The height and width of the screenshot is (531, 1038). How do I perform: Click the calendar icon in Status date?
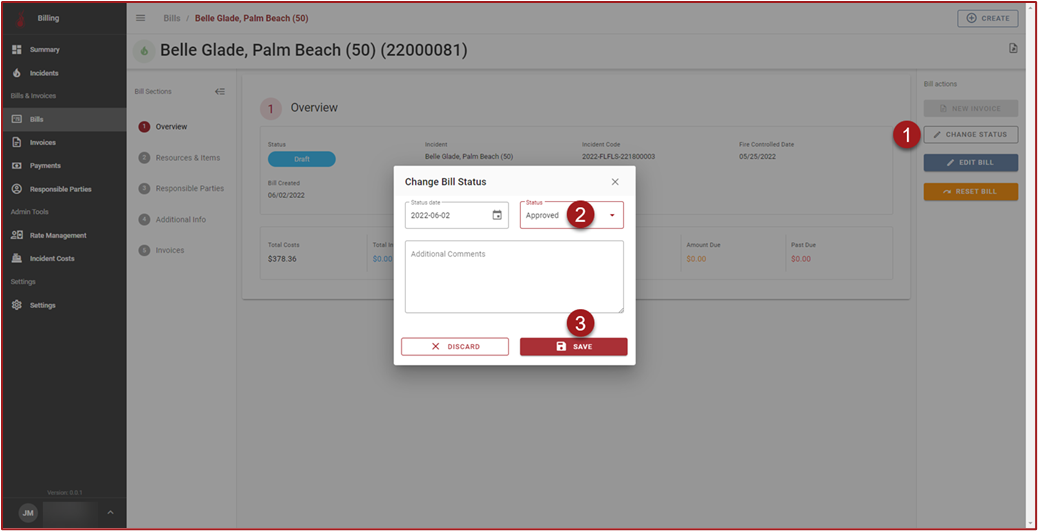click(497, 215)
